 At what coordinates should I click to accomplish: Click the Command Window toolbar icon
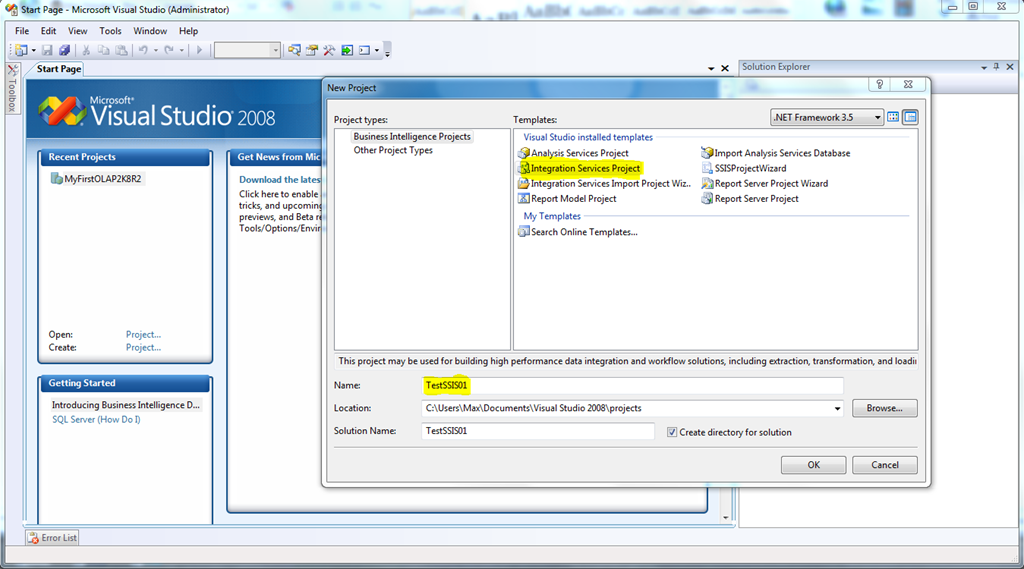coord(364,50)
